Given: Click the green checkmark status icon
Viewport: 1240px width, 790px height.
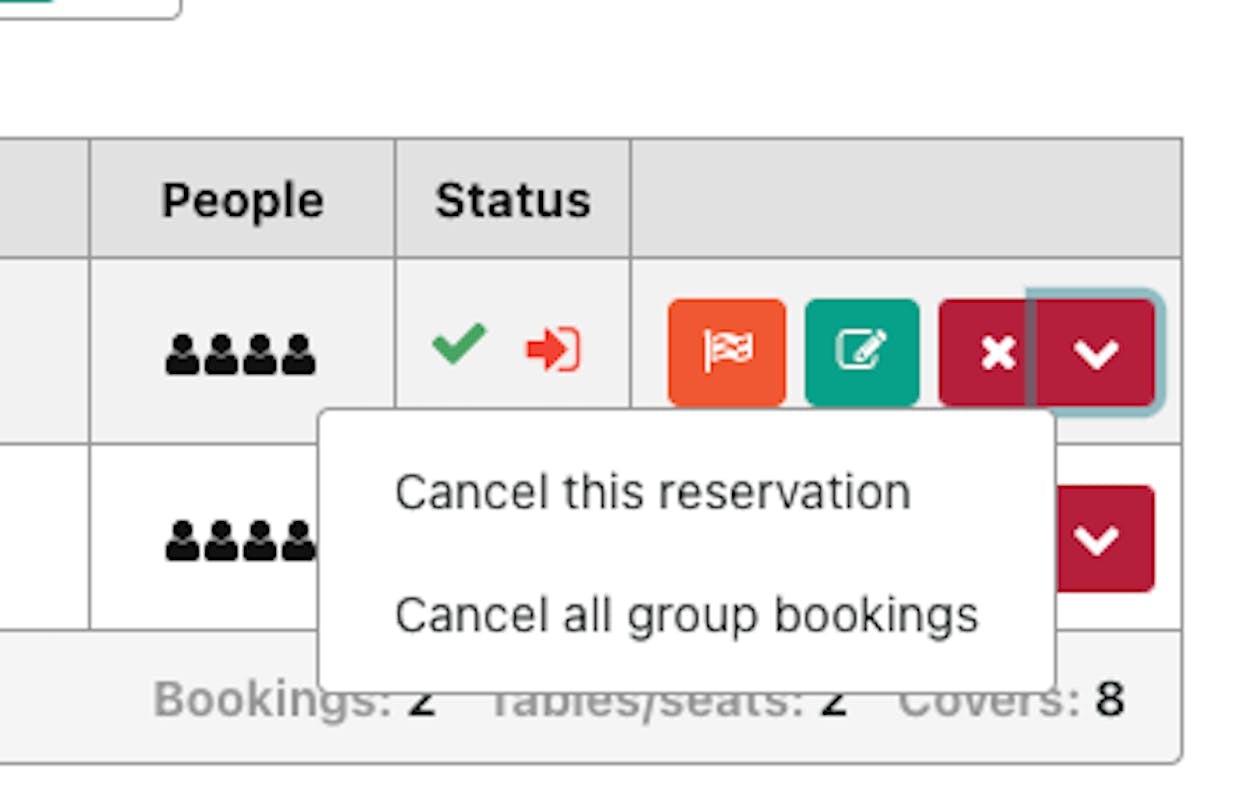Looking at the screenshot, I should tap(459, 345).
